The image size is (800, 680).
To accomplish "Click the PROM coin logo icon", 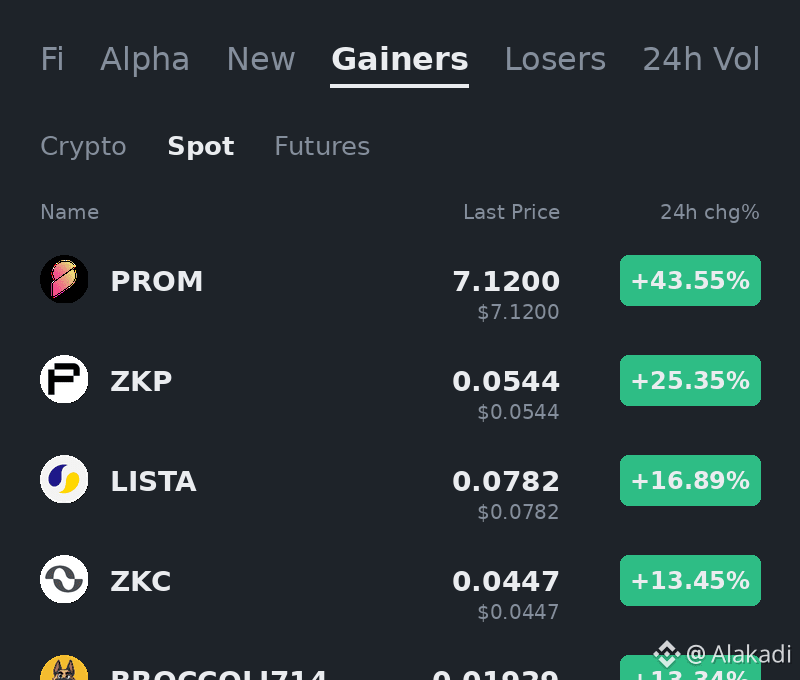I will (64, 279).
